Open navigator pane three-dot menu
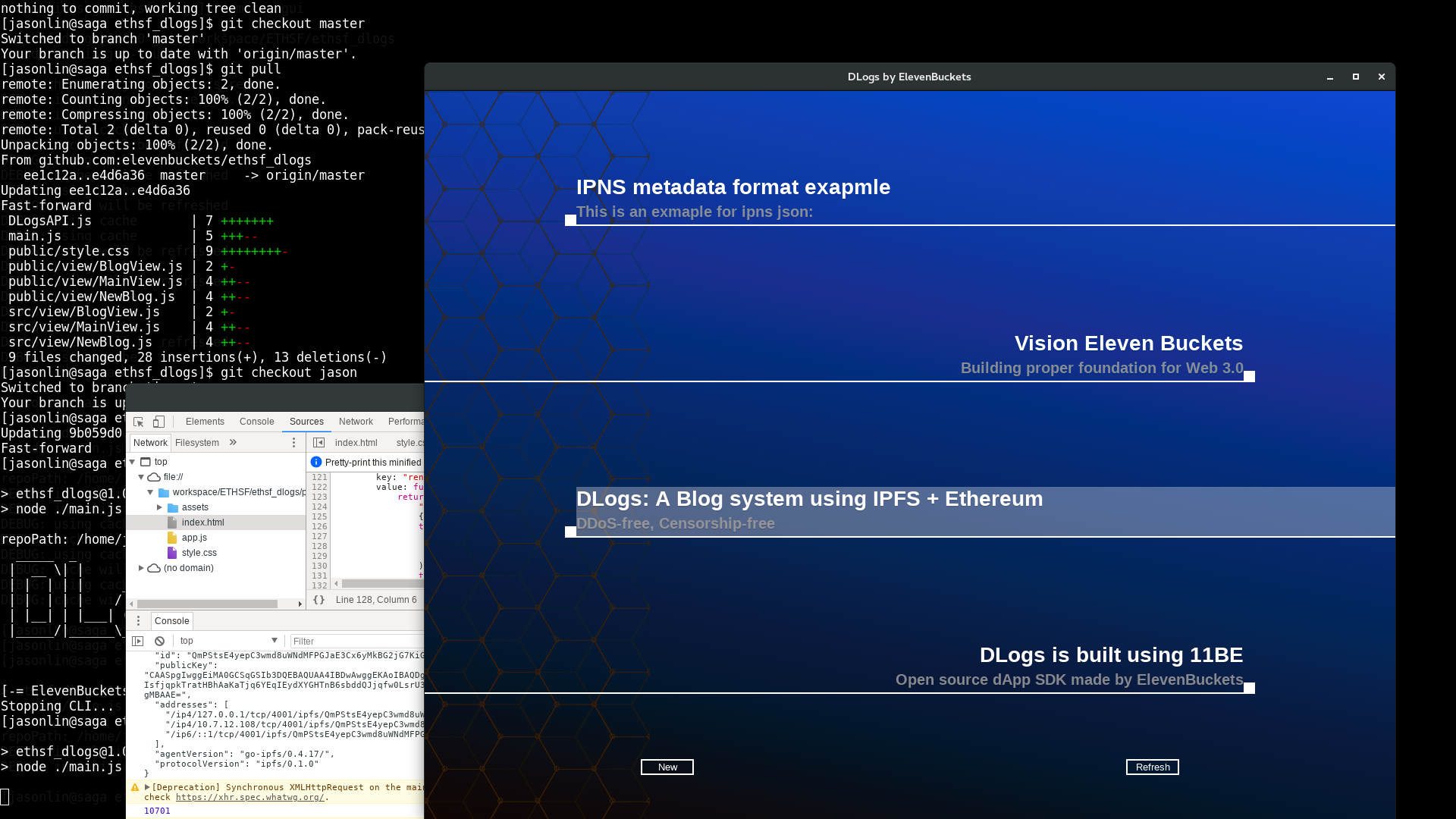 tap(294, 443)
